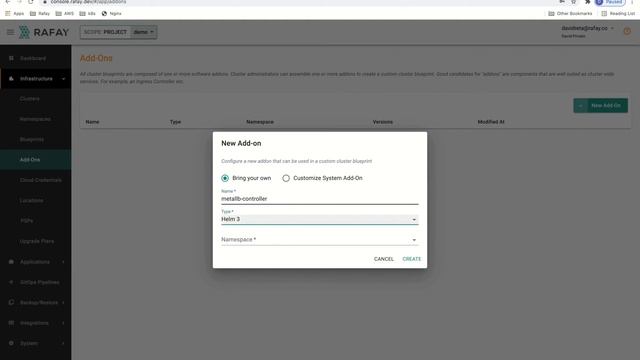
Task: Open Locations in the sidebar
Action: [31, 200]
